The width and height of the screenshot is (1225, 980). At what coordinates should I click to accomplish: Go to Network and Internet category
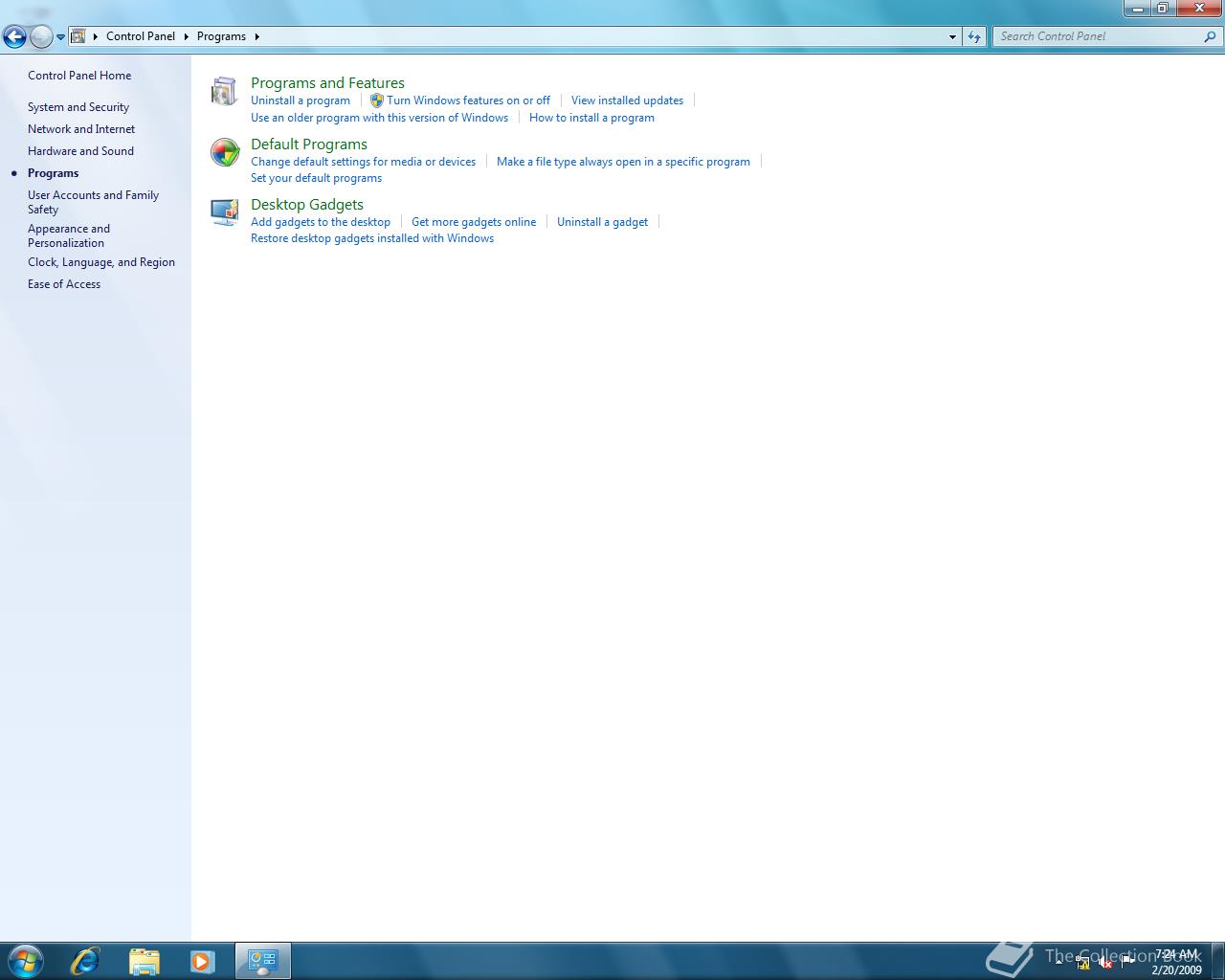(x=81, y=129)
